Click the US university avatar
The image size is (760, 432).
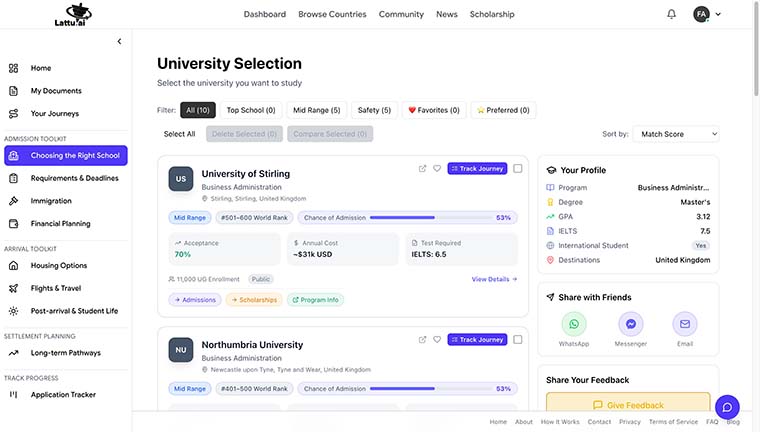click(x=181, y=178)
